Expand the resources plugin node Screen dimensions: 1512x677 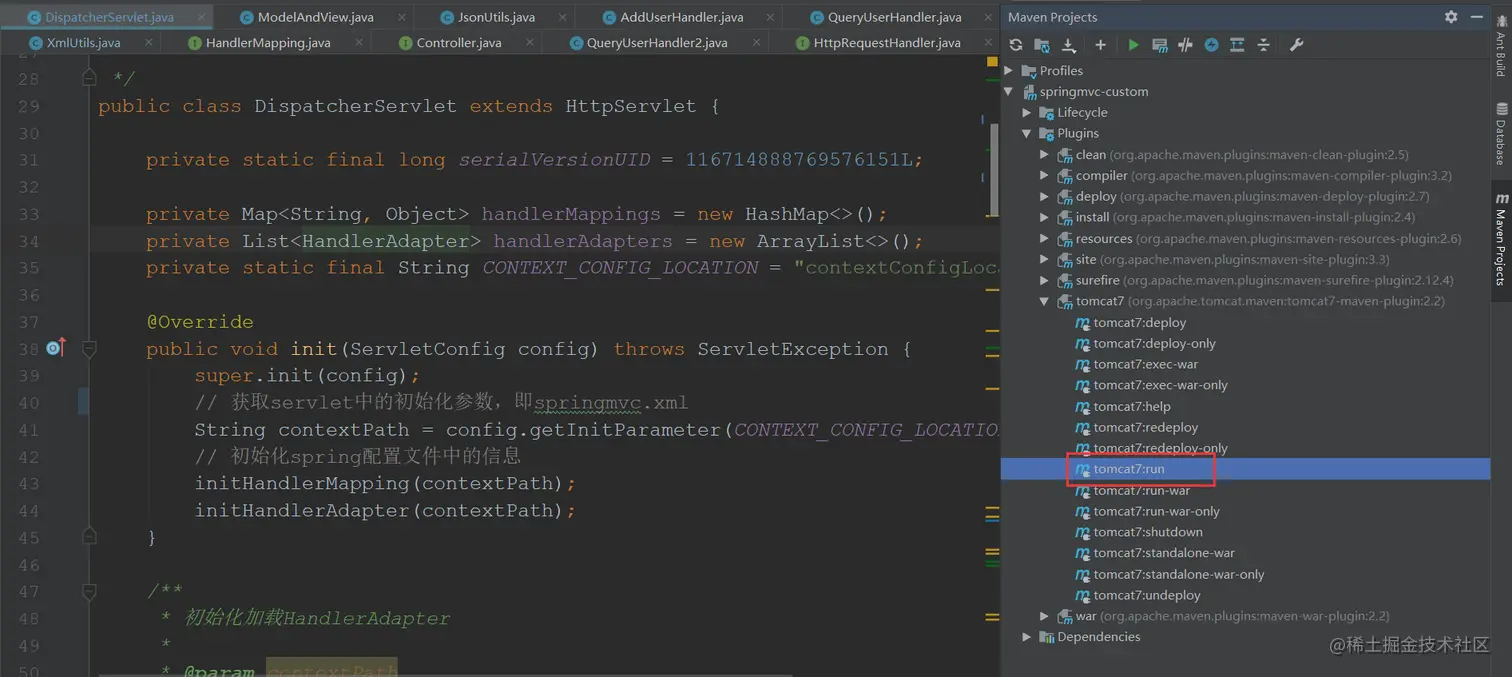click(x=1045, y=239)
